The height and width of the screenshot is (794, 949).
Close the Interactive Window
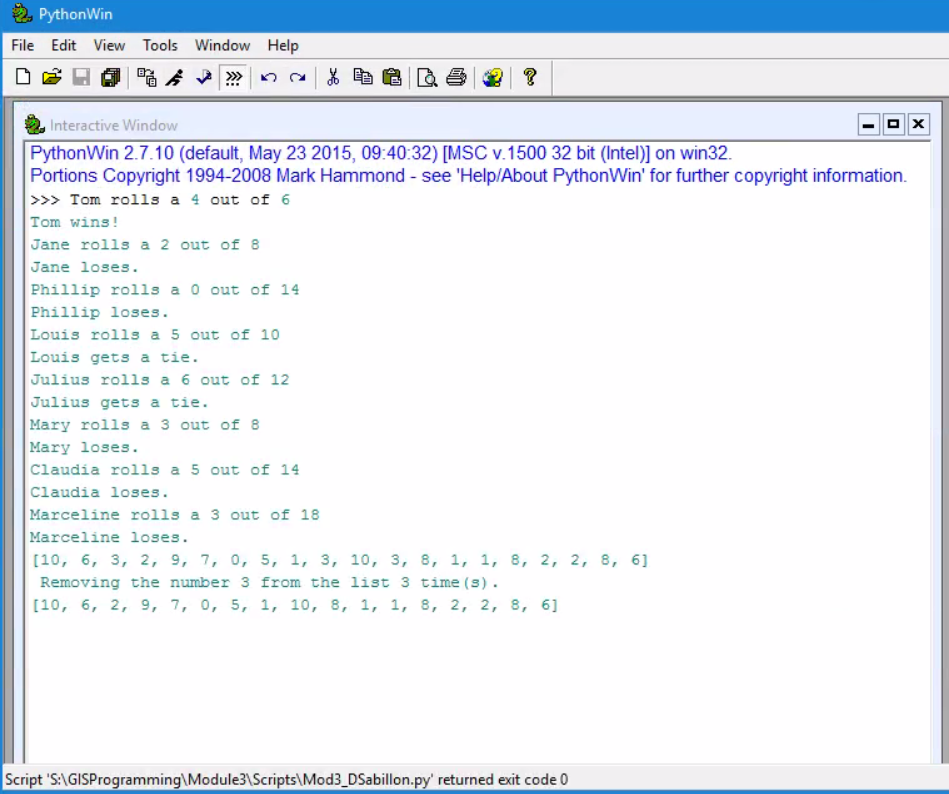click(x=918, y=125)
